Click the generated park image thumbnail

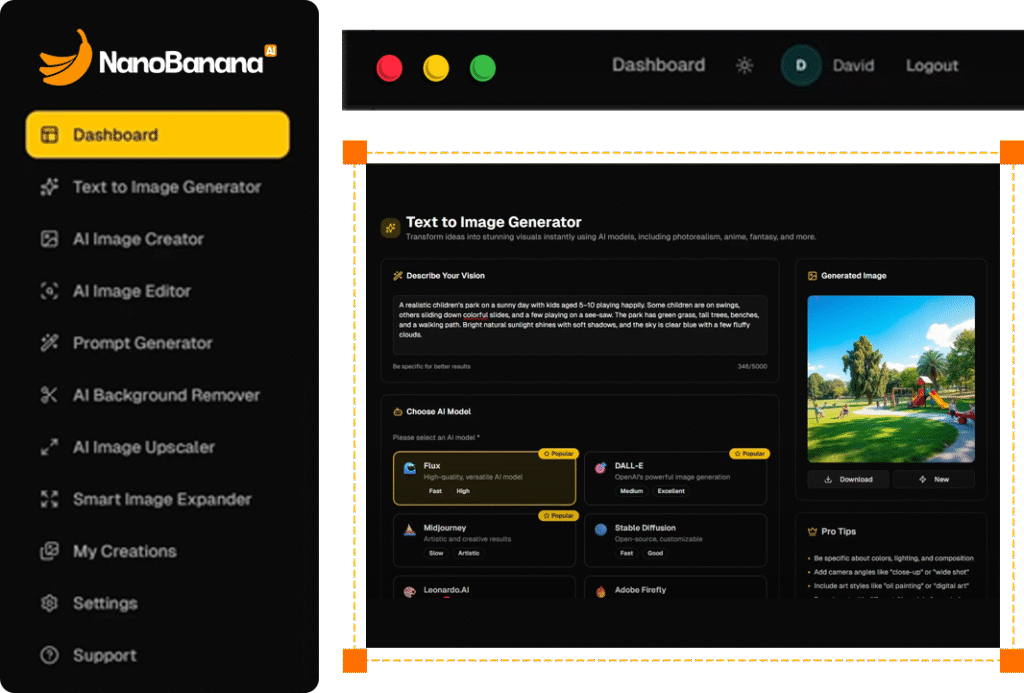point(891,378)
